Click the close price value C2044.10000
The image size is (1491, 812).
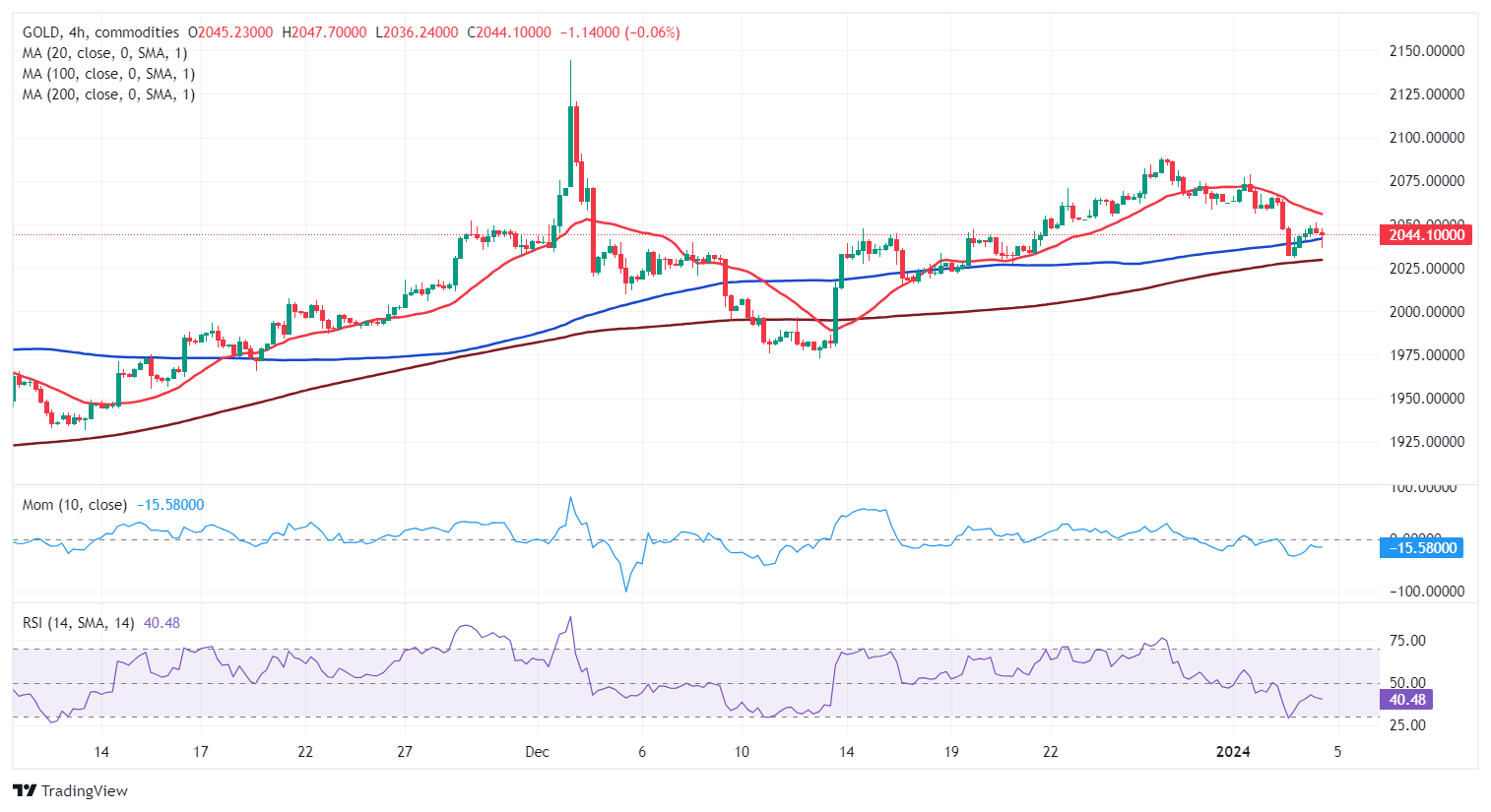509,32
